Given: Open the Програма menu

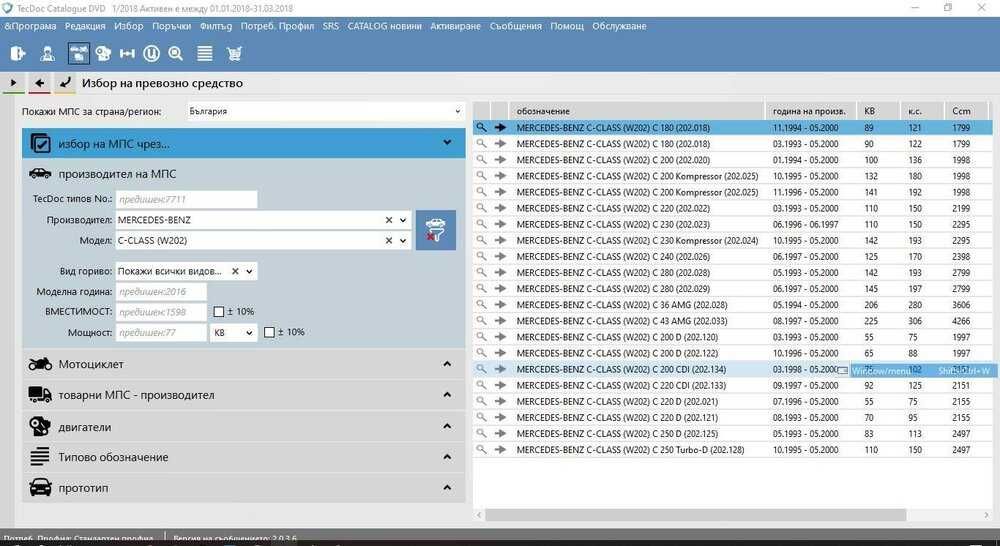Looking at the screenshot, I should coord(30,26).
